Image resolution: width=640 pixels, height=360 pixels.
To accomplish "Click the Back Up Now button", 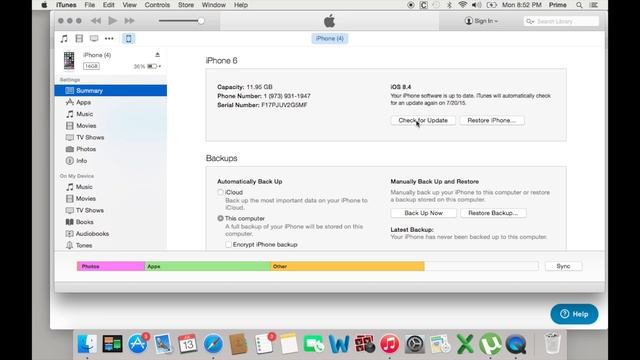I will tap(423, 213).
